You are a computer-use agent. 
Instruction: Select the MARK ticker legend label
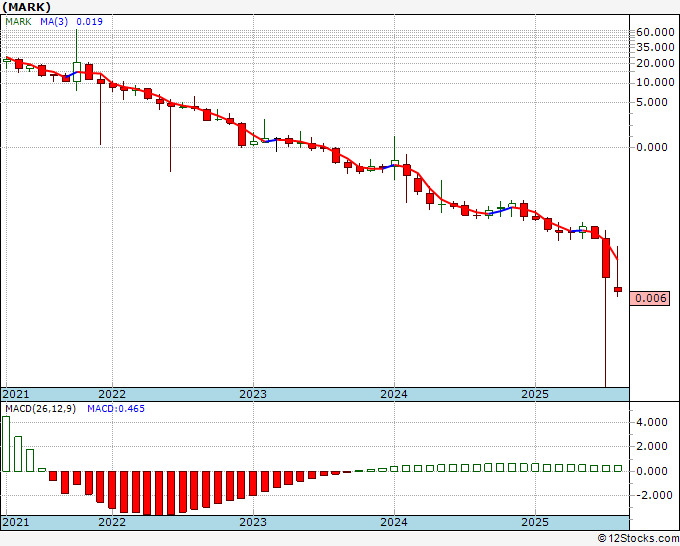[x=18, y=22]
